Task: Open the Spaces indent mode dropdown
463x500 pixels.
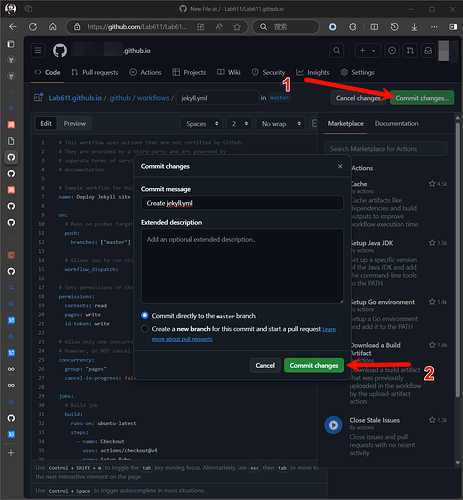Action: [x=202, y=124]
